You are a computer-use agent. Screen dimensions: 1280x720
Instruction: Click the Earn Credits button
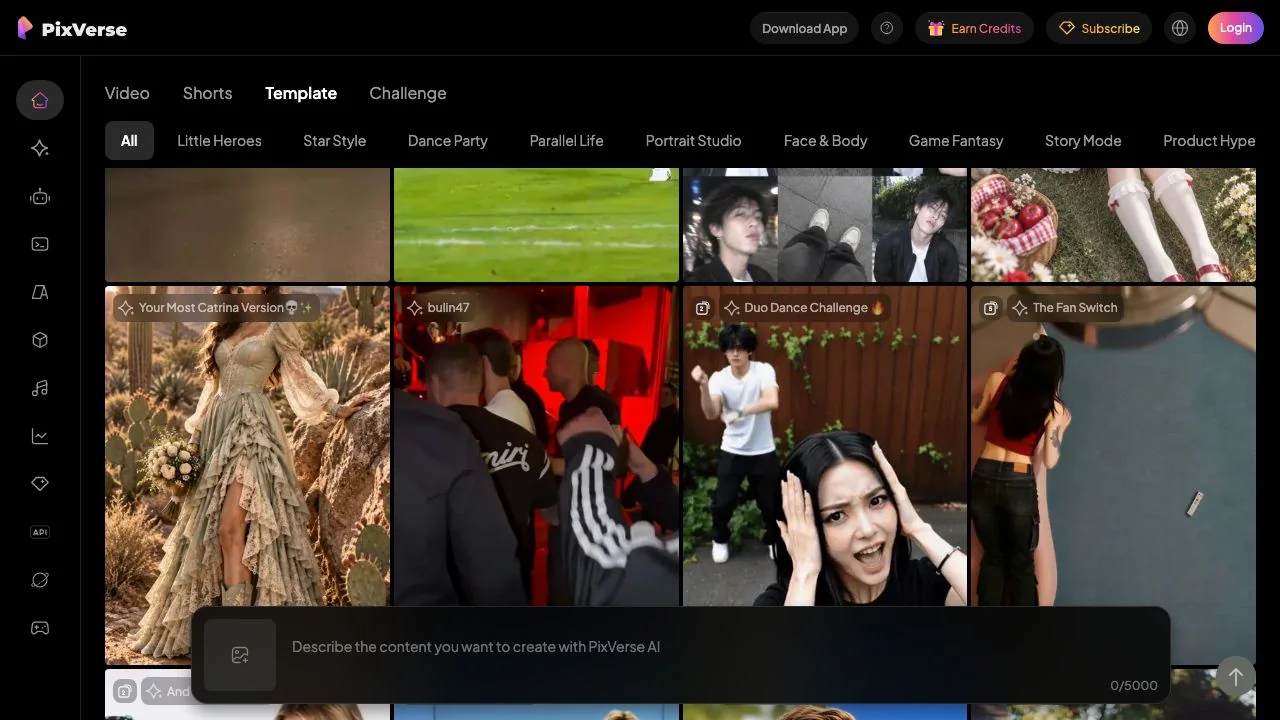tap(974, 28)
